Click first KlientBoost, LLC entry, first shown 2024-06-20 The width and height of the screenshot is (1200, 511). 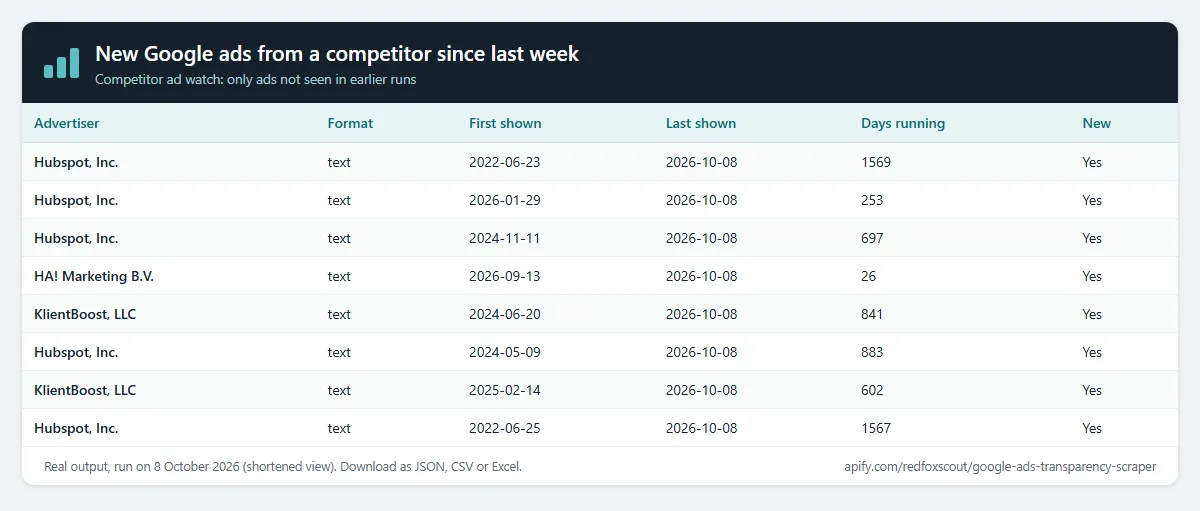[x=600, y=314]
